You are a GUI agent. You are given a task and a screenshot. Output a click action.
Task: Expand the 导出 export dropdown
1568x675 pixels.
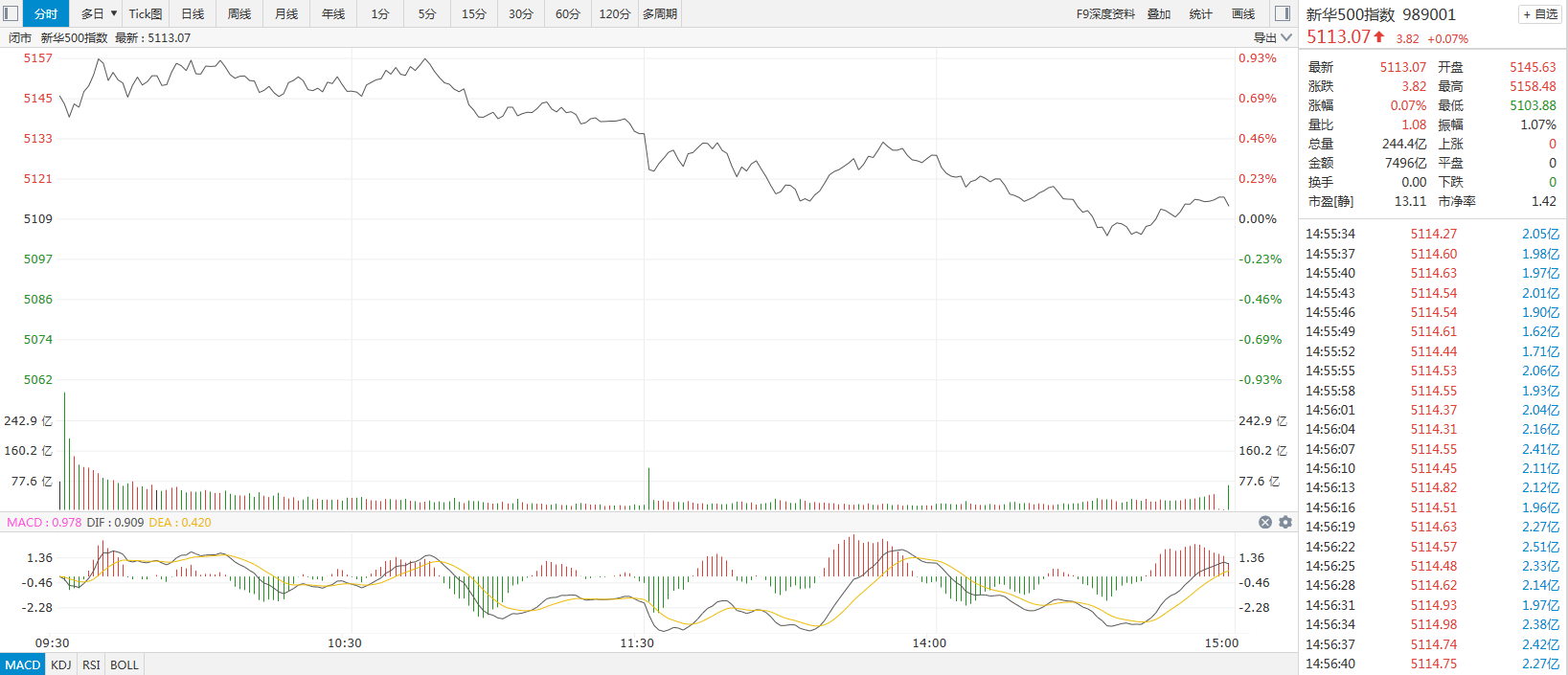pyautogui.click(x=1273, y=37)
